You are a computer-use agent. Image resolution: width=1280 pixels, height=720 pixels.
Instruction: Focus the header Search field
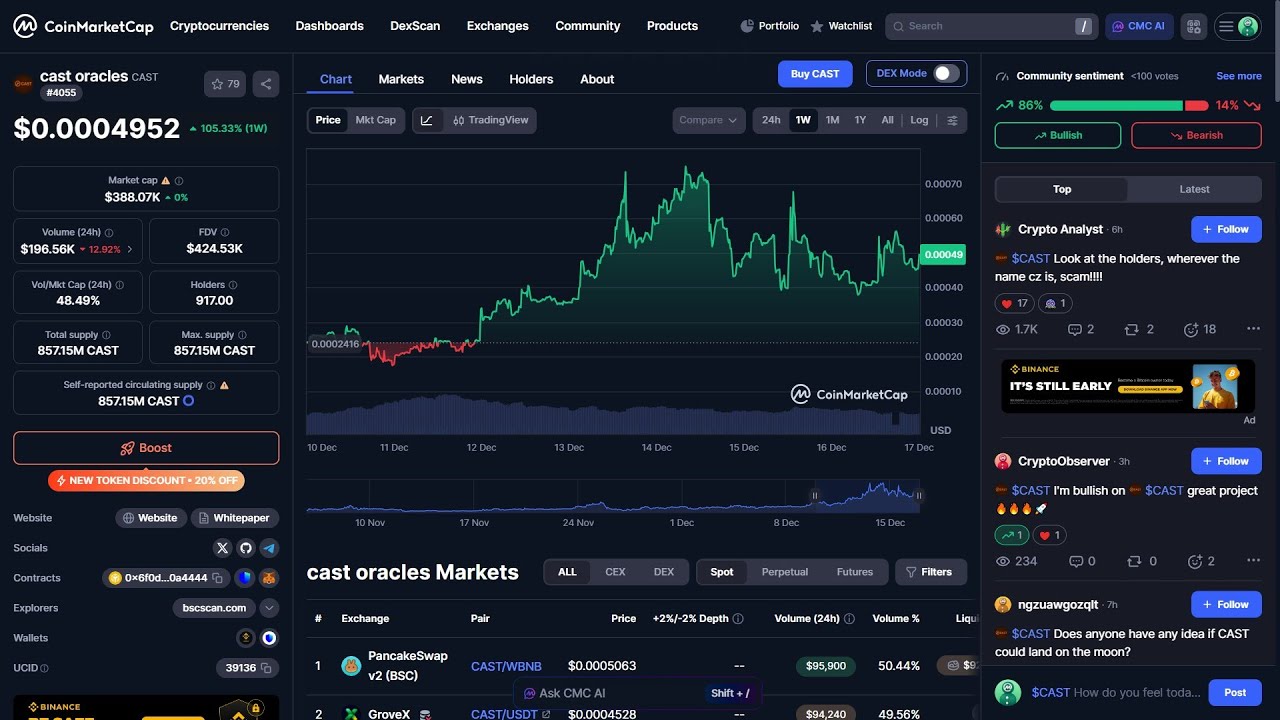pyautogui.click(x=990, y=26)
